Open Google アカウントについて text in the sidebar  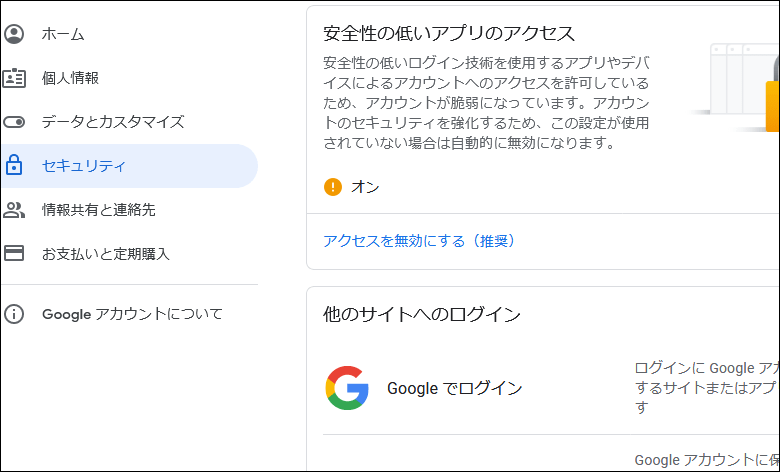132,314
